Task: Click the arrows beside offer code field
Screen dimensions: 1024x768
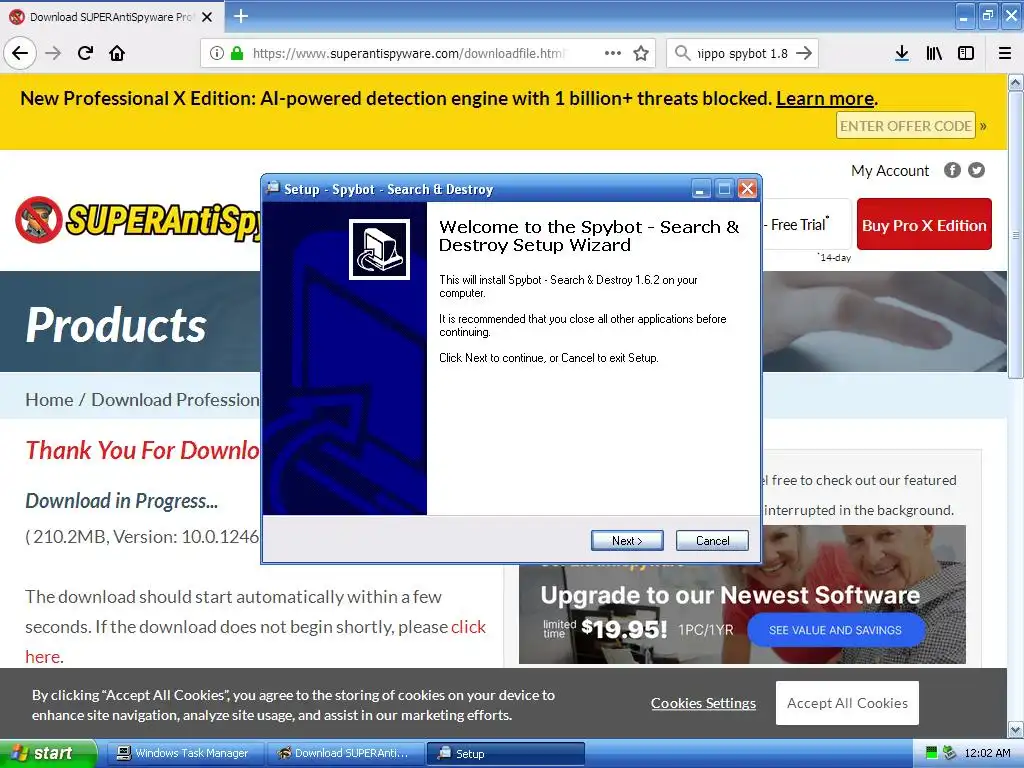Action: pyautogui.click(x=984, y=126)
